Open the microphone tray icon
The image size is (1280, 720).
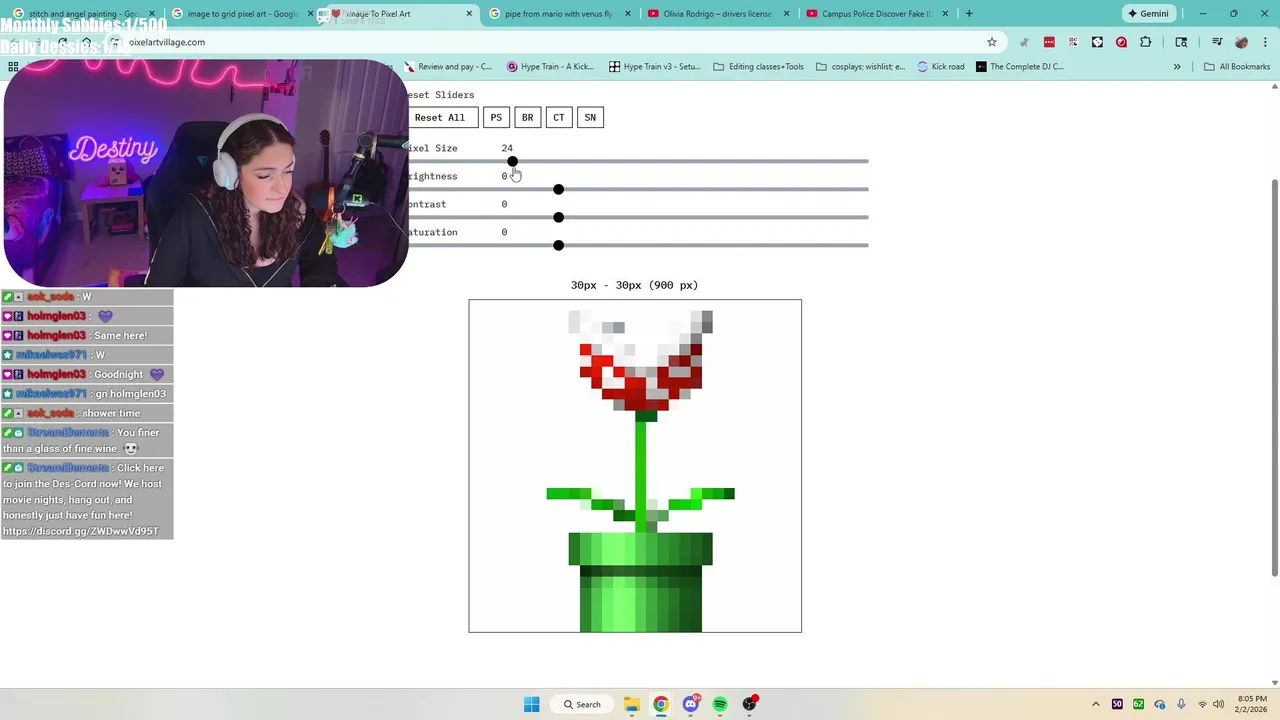point(1181,704)
